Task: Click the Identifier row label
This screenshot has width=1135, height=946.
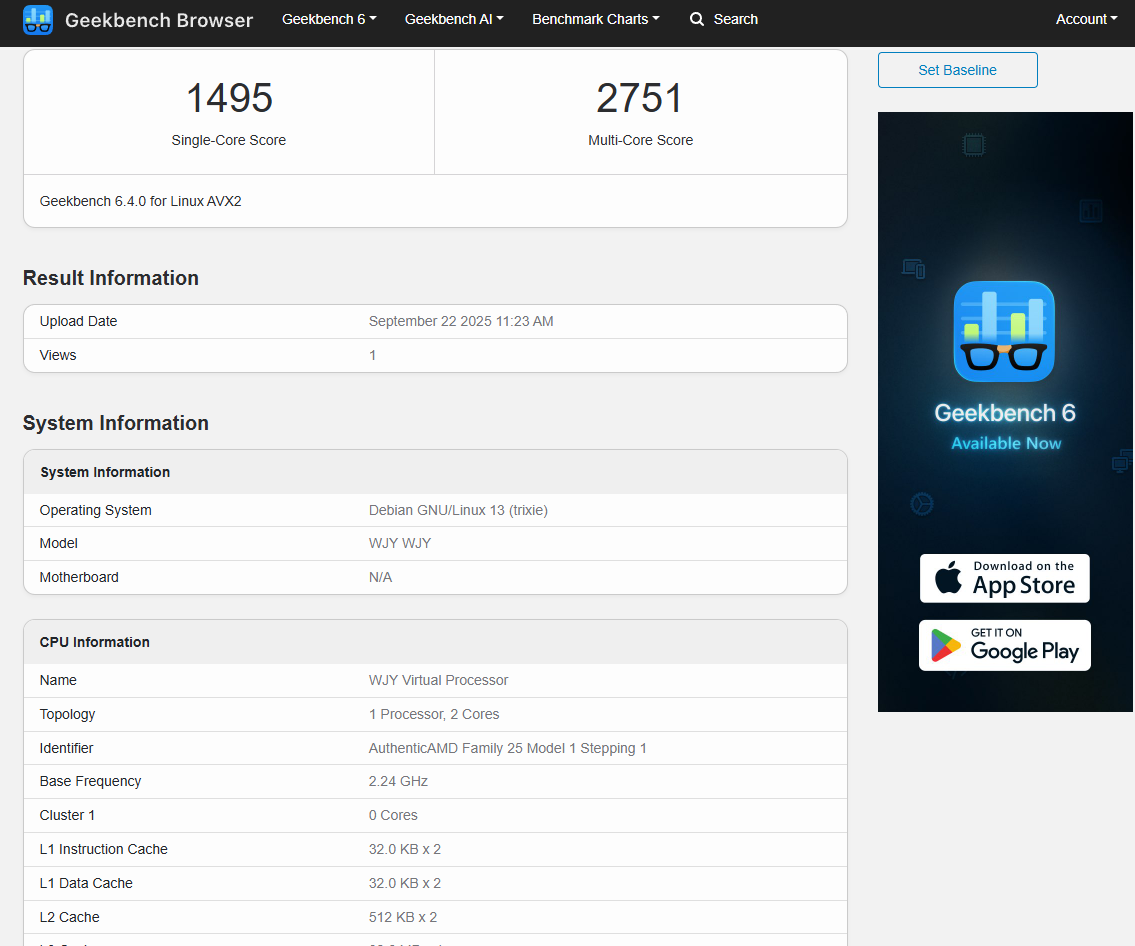Action: point(67,748)
